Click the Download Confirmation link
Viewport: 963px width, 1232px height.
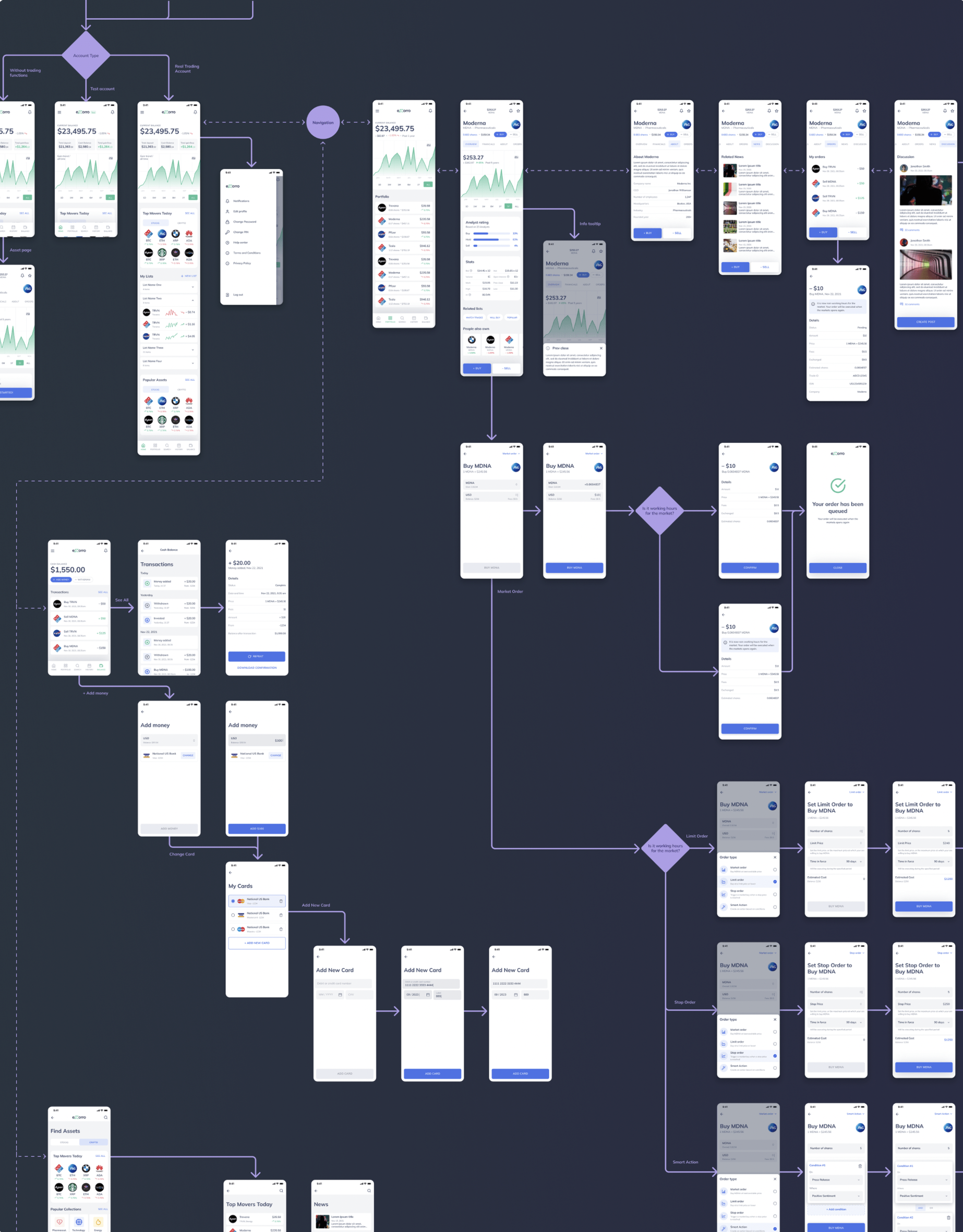(257, 667)
